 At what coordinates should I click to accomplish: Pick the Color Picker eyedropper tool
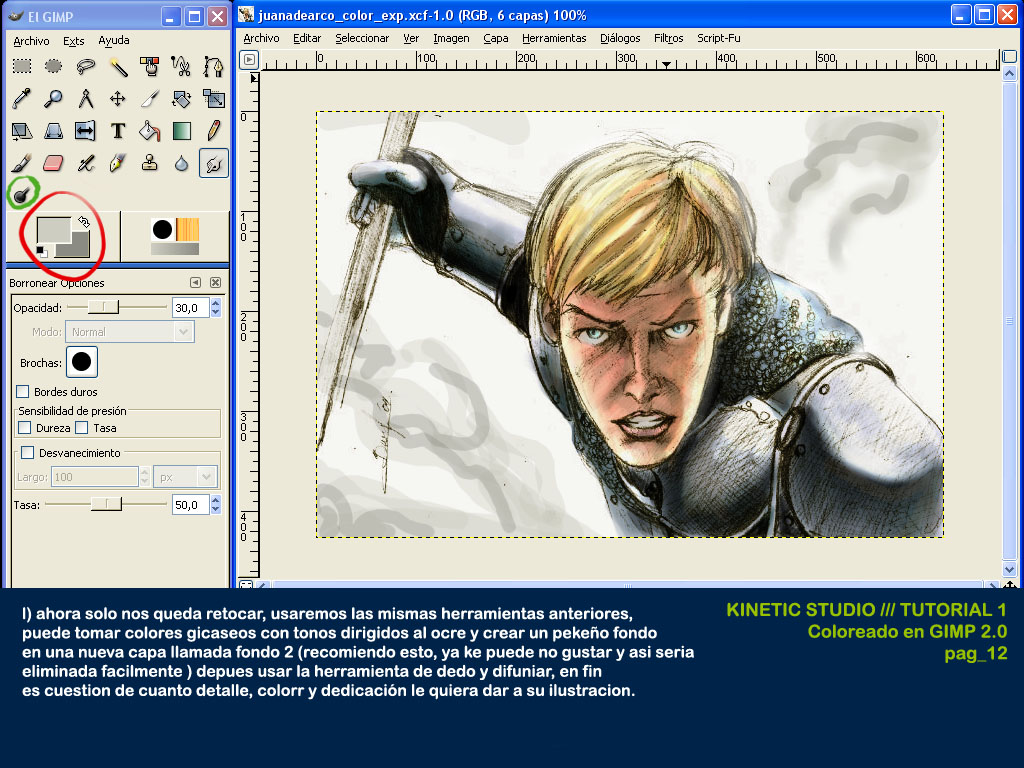point(22,99)
